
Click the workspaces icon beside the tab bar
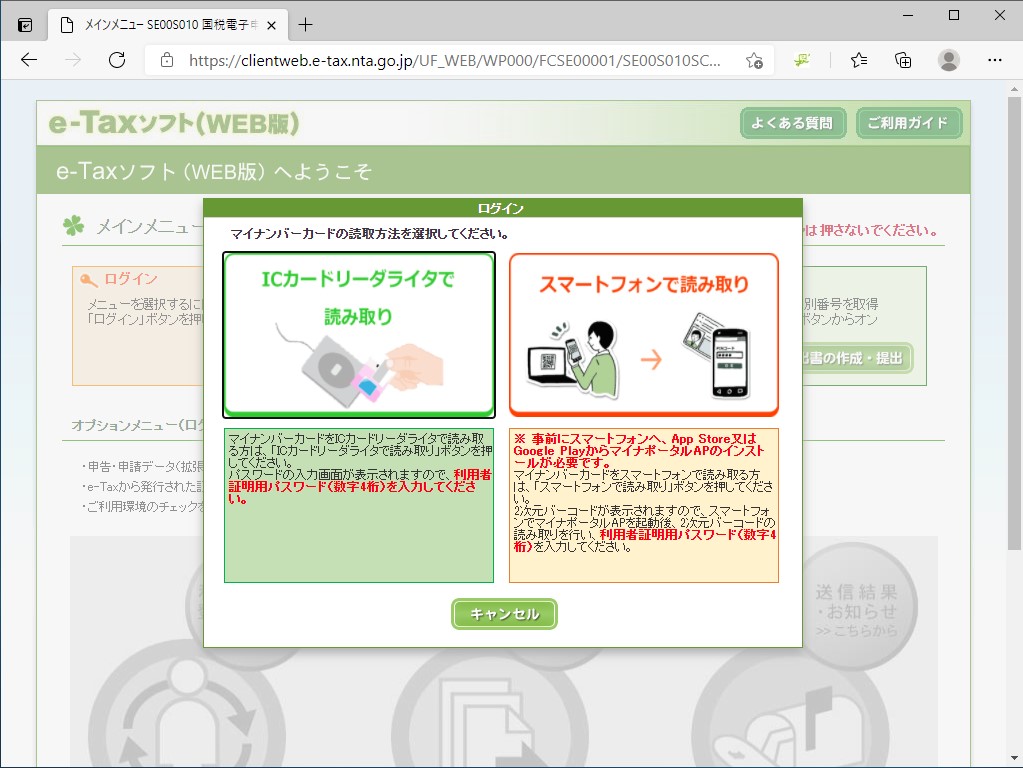click(22, 25)
